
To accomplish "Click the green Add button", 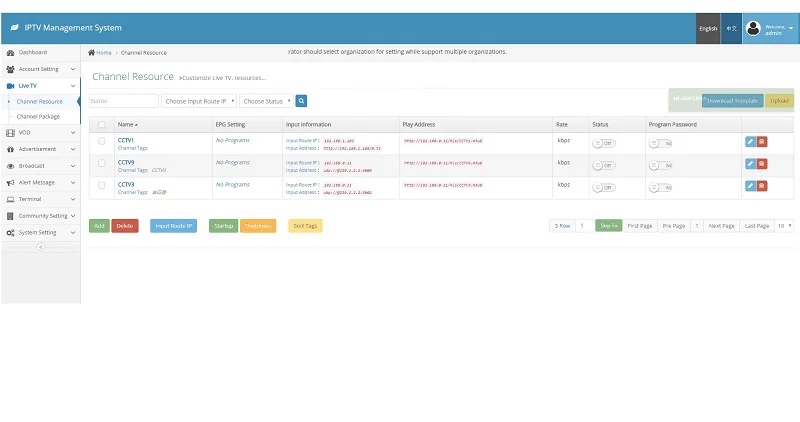I will pyautogui.click(x=99, y=226).
